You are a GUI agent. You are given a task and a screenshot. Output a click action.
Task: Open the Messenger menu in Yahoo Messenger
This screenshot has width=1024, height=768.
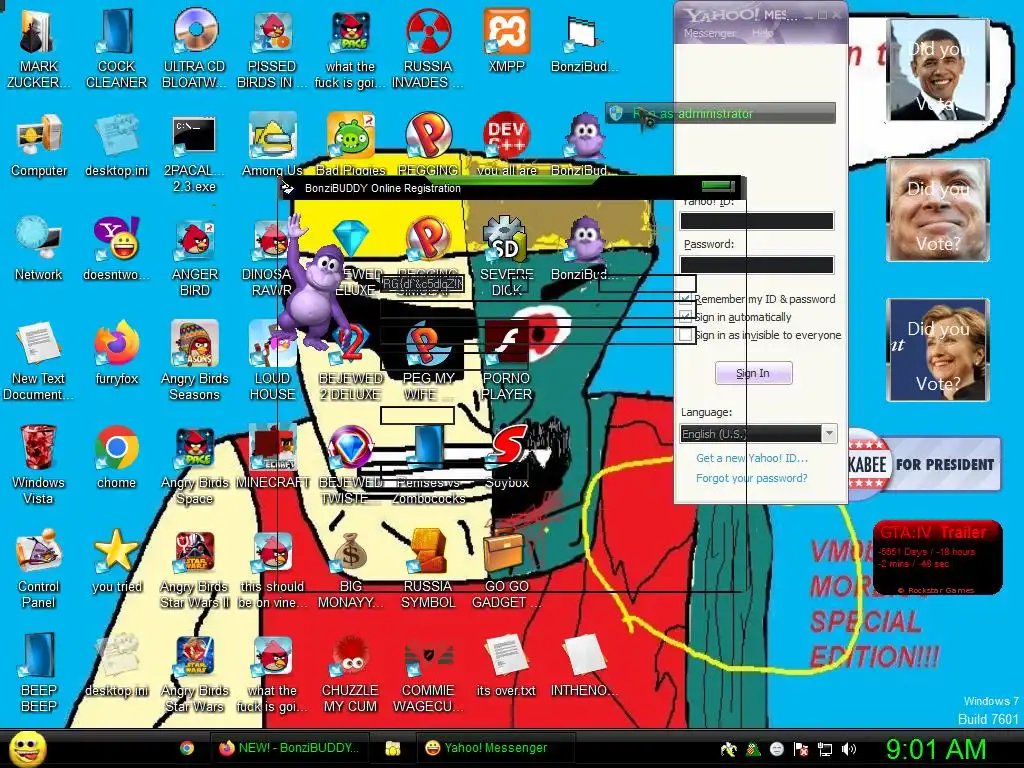tap(709, 33)
